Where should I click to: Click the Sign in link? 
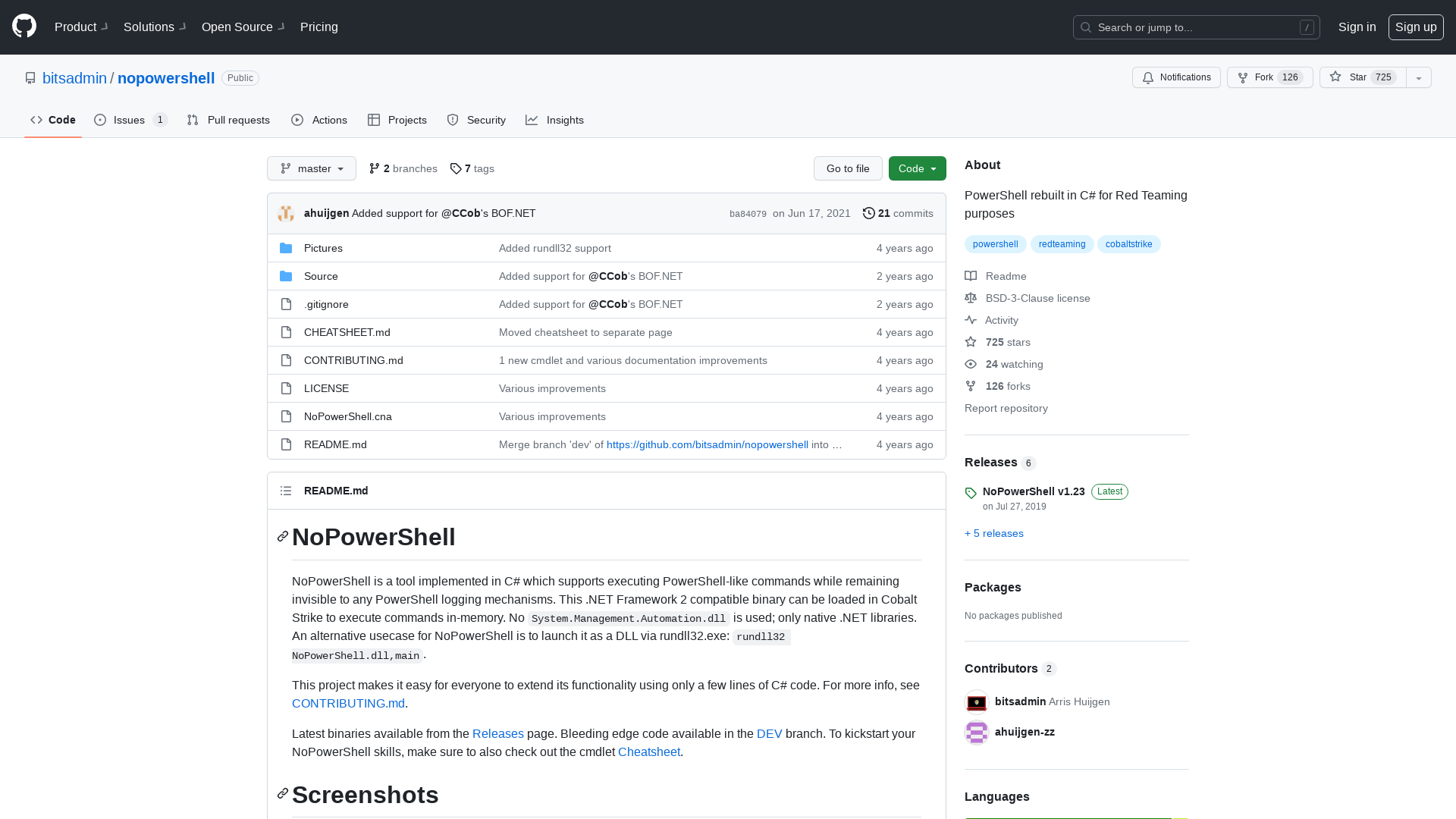tap(1357, 27)
